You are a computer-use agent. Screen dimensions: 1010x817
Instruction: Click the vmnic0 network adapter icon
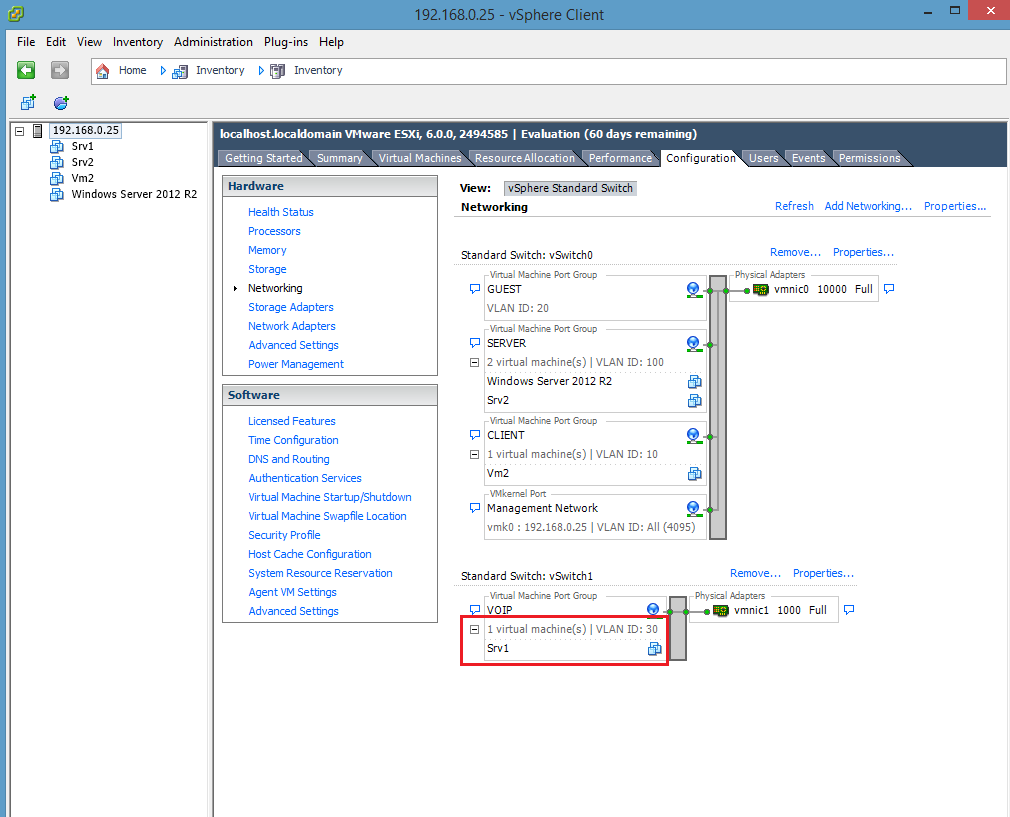coord(761,290)
